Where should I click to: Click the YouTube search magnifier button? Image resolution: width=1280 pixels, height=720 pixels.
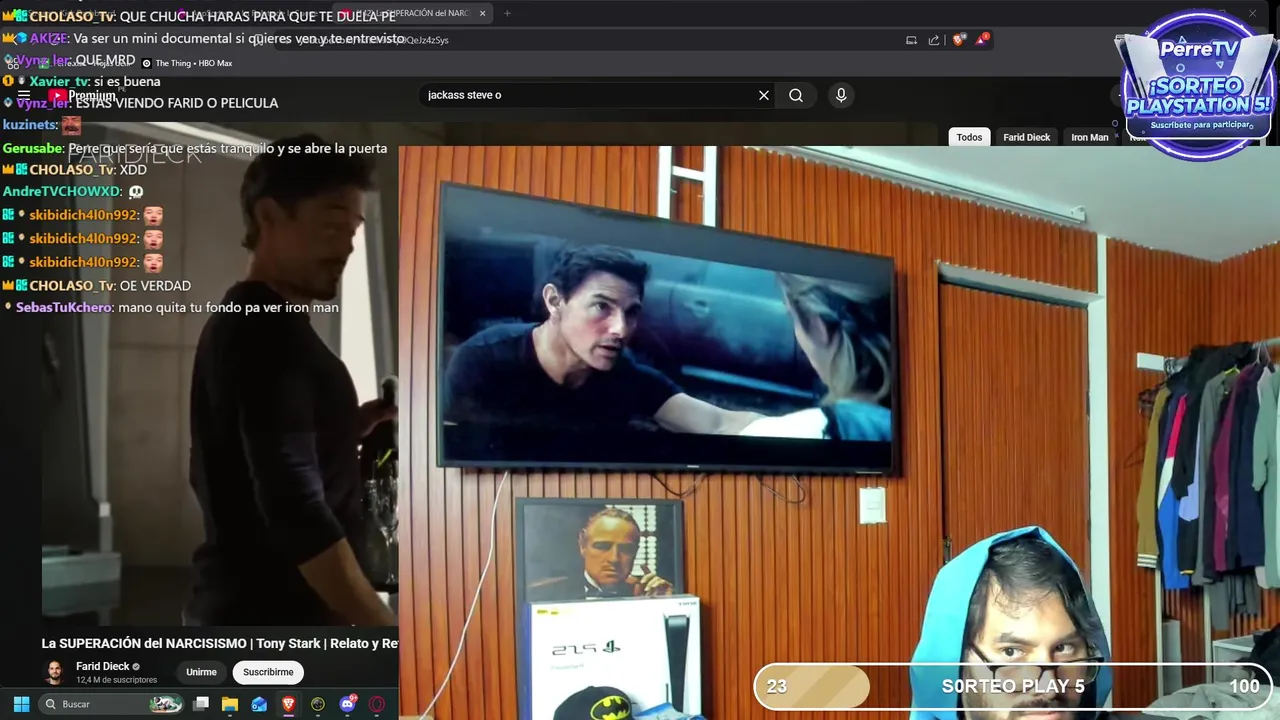coord(796,95)
